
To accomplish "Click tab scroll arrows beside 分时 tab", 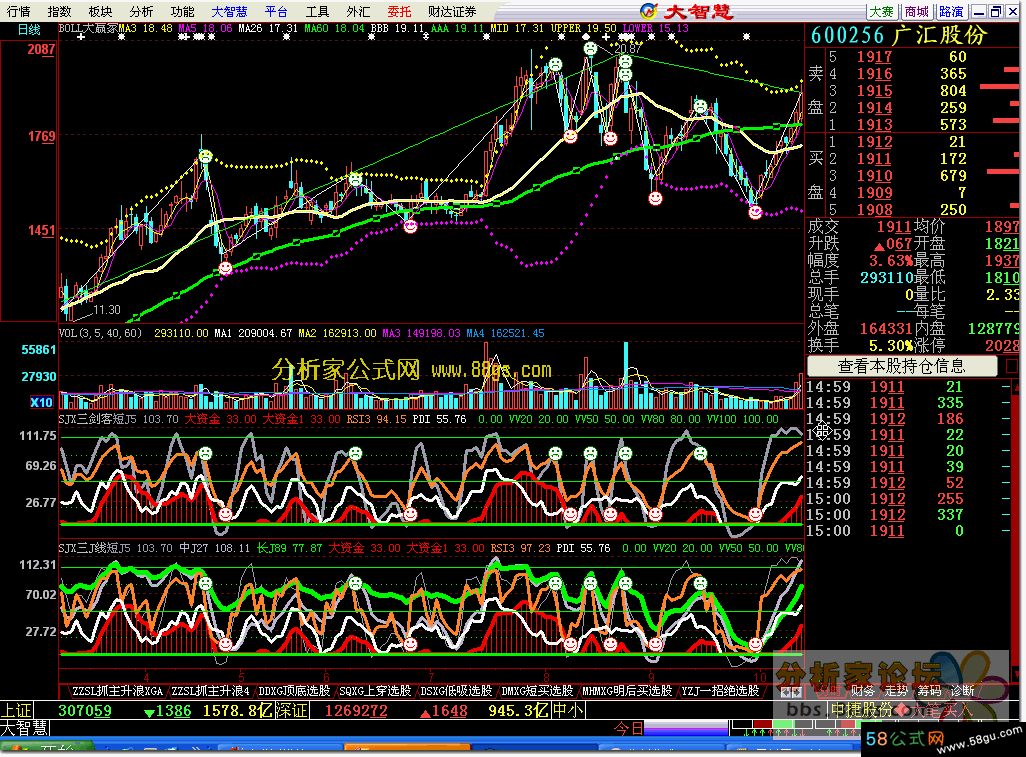I will 791,692.
